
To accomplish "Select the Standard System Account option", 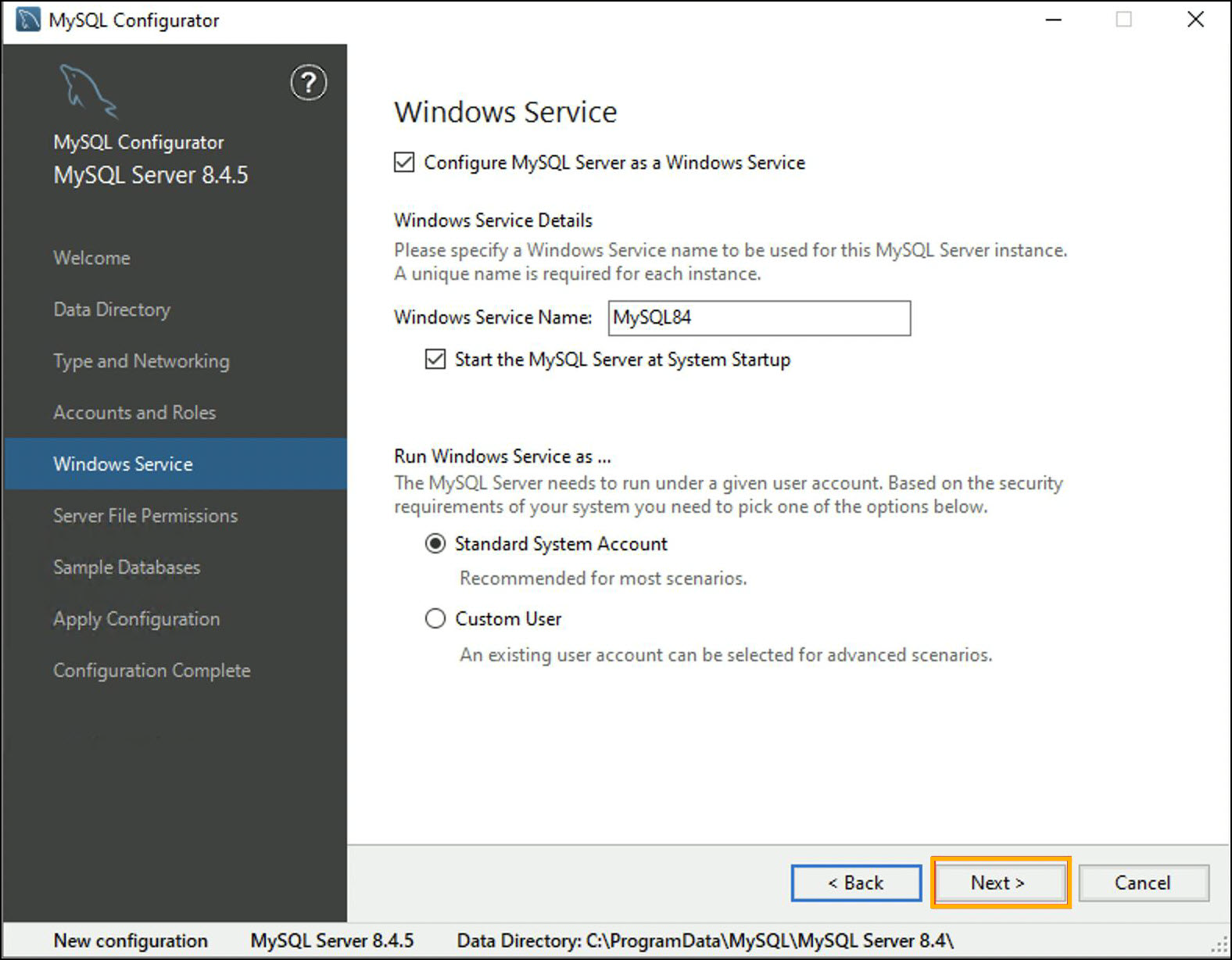I will click(x=435, y=544).
